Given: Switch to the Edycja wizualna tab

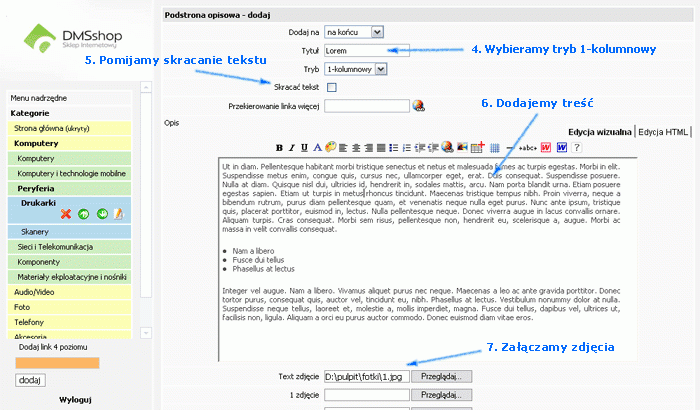Looking at the screenshot, I should pyautogui.click(x=600, y=132).
